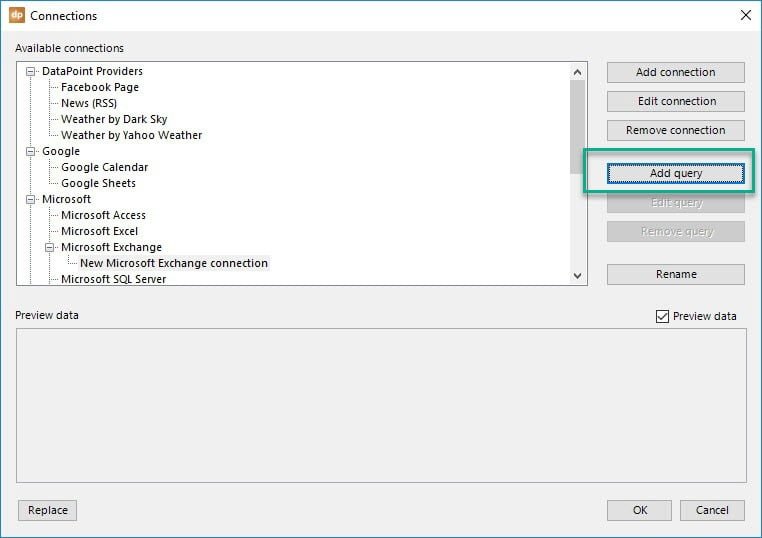762x538 pixels.
Task: Select New Microsoft Exchange connection
Action: click(174, 263)
